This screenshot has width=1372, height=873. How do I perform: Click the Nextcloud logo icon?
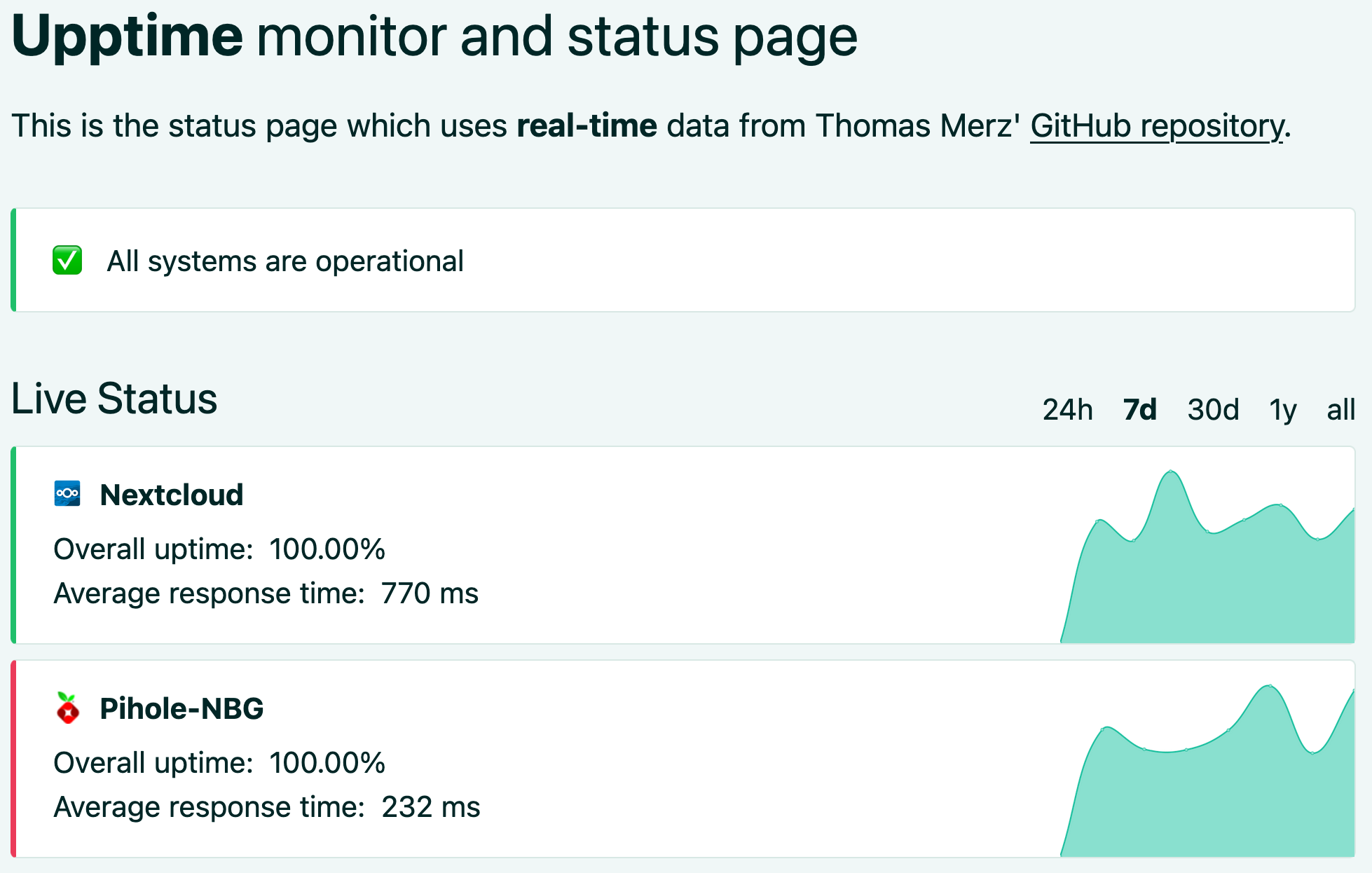pyautogui.click(x=67, y=494)
